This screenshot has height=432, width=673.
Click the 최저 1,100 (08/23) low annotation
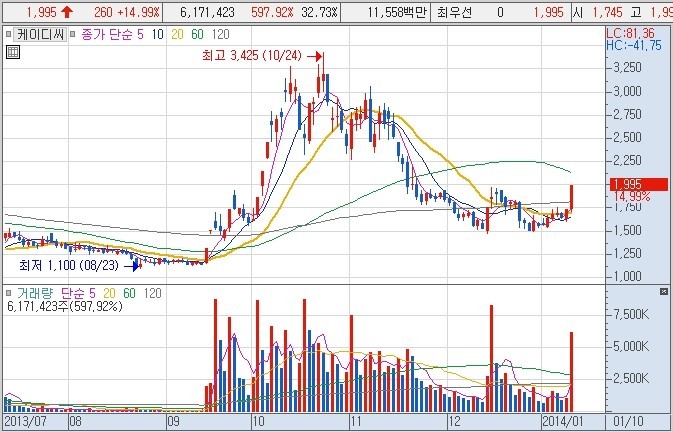click(x=69, y=266)
